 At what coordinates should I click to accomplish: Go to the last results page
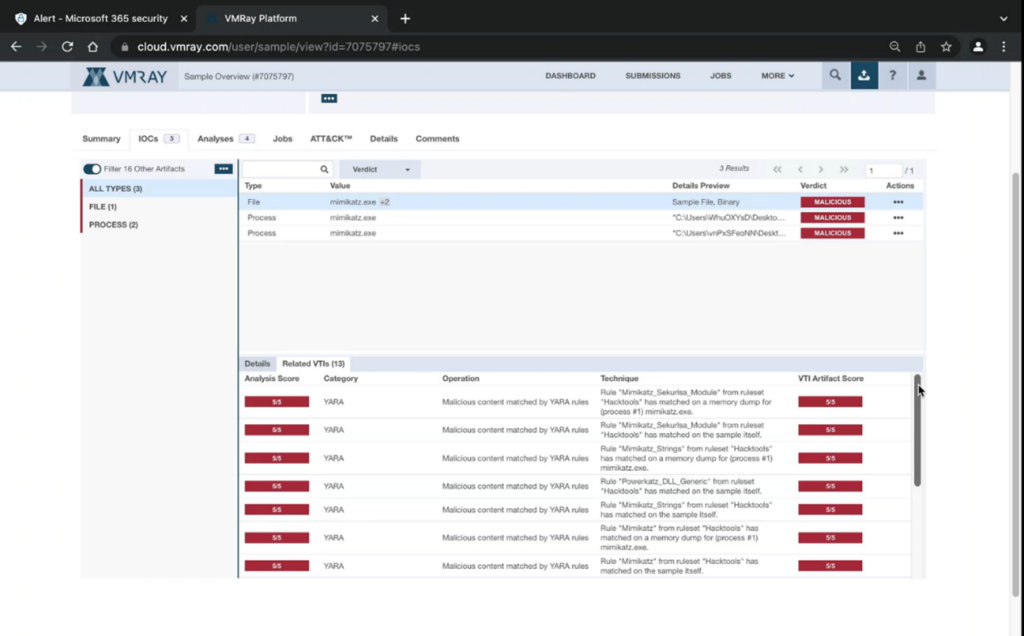click(x=844, y=169)
